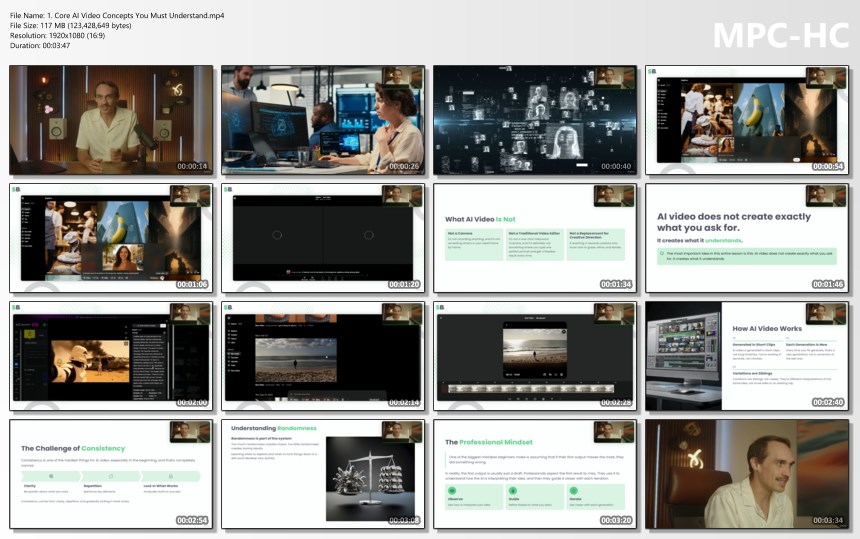The width and height of the screenshot is (860, 539).
Task: Click the 'How AI Video Works' heading
Action: [767, 328]
